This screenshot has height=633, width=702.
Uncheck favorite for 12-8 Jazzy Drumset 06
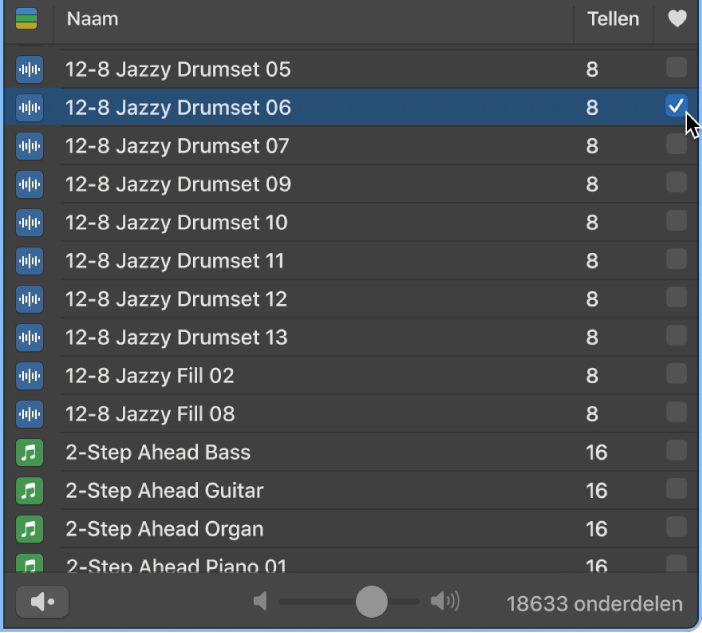coord(676,106)
